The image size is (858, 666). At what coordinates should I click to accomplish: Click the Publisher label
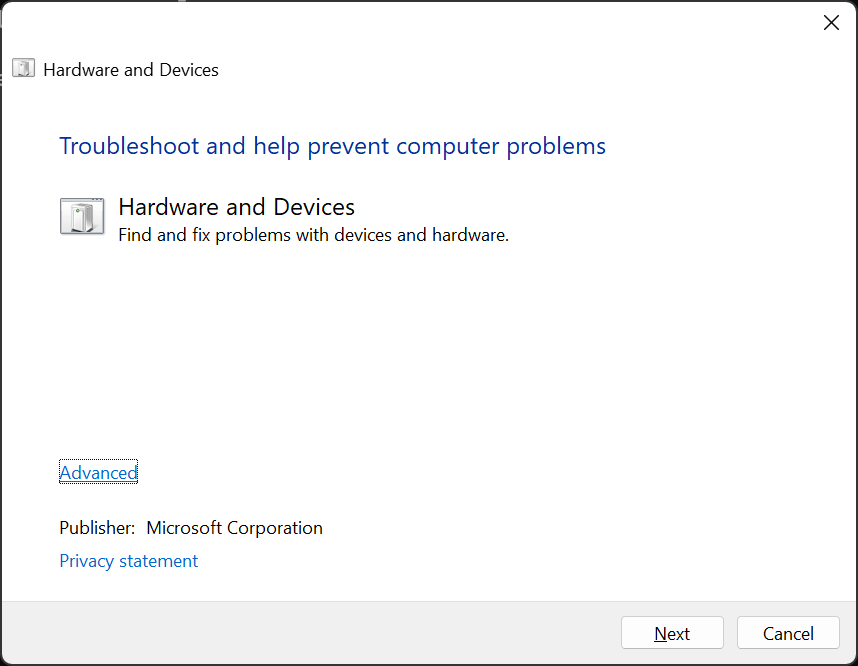(97, 528)
